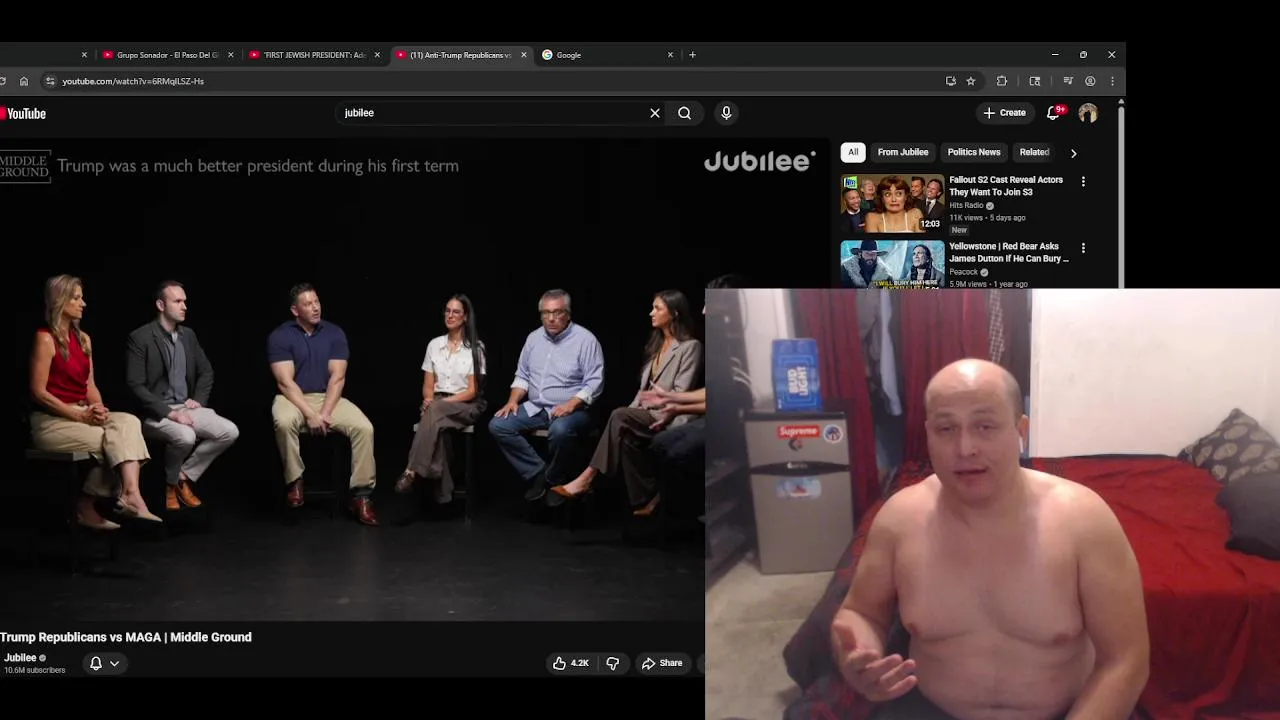Close the FIRST JEWISH PRESIDENT tab

[377, 55]
